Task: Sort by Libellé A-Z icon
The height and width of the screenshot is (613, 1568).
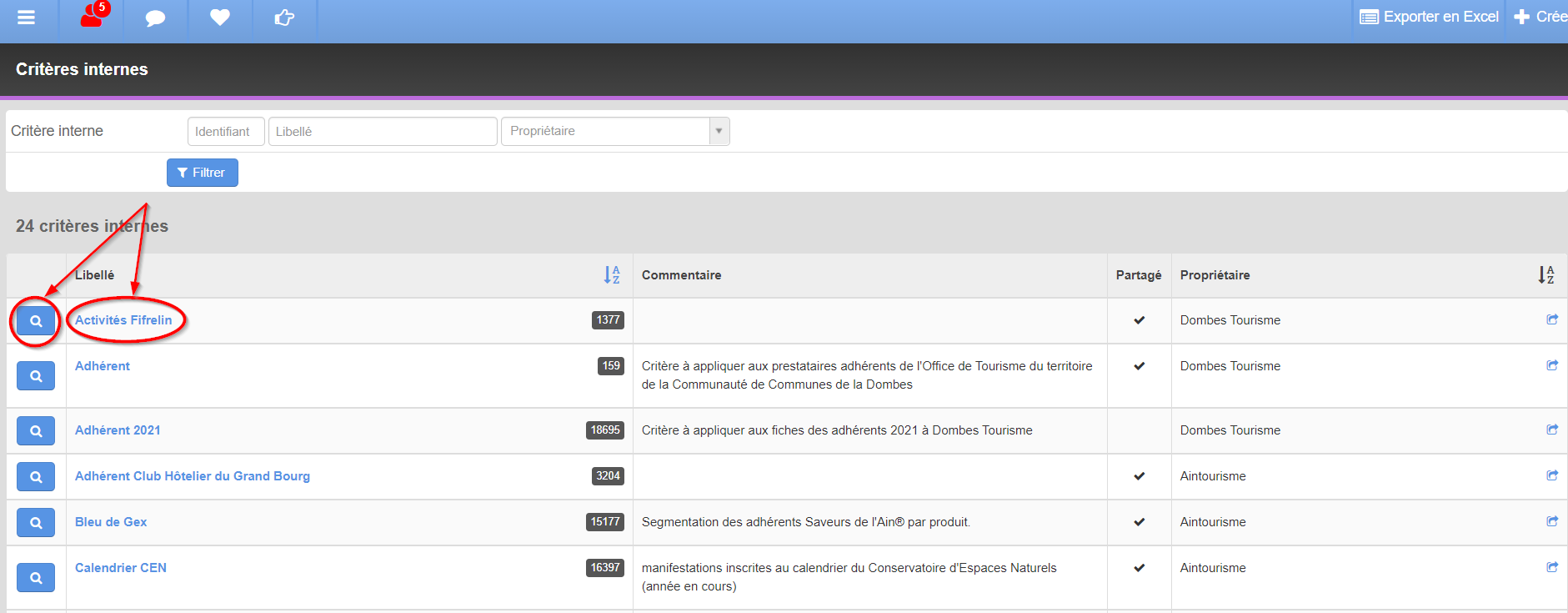Action: 612,275
